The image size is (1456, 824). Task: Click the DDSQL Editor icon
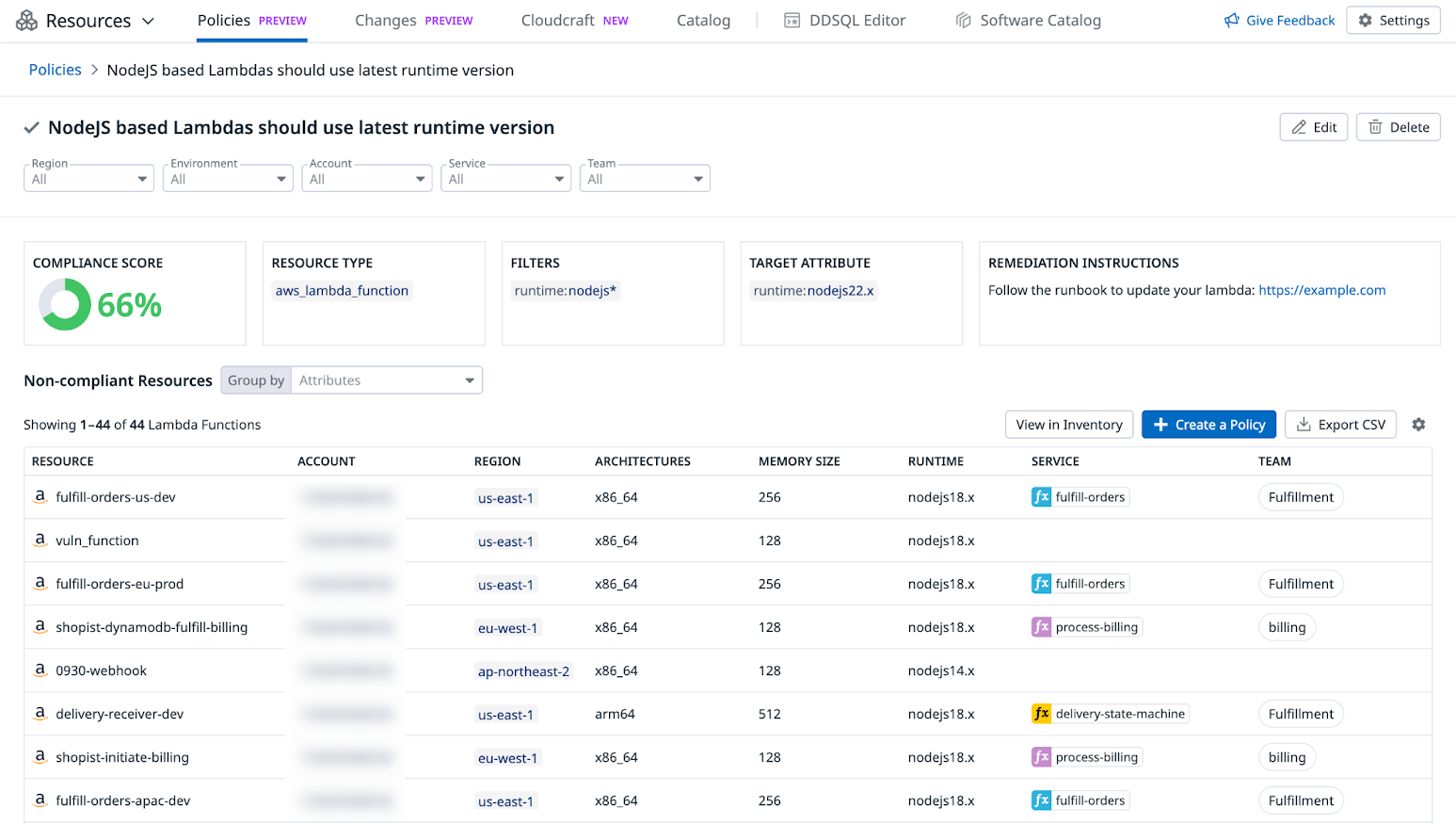coord(792,21)
